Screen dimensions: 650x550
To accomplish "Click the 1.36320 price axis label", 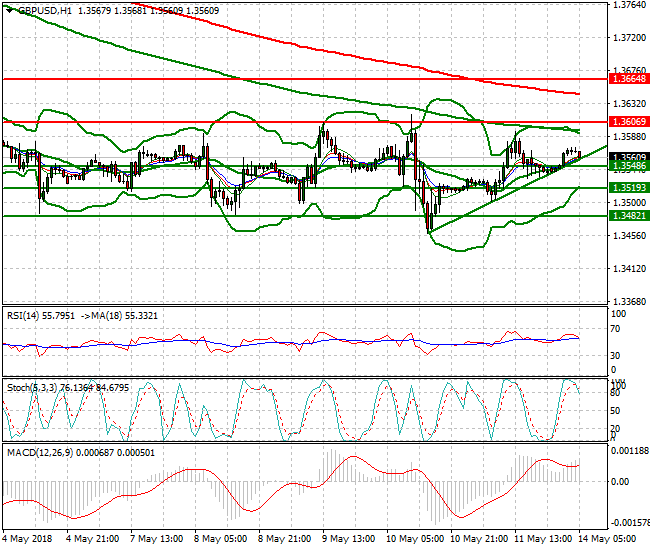I will click(629, 104).
